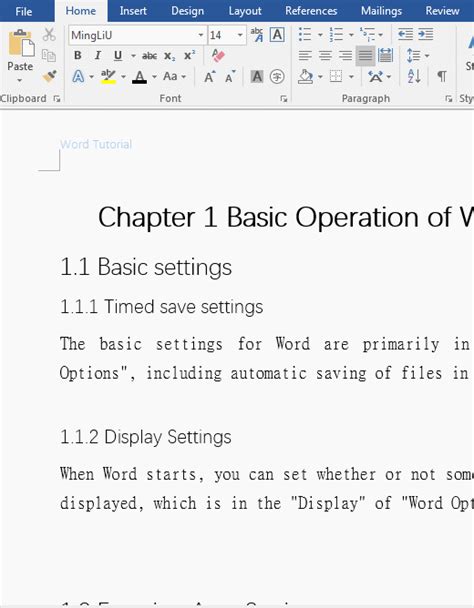Image resolution: width=474 pixels, height=608 pixels.
Task: Toggle Underline formatting
Action: point(118,56)
